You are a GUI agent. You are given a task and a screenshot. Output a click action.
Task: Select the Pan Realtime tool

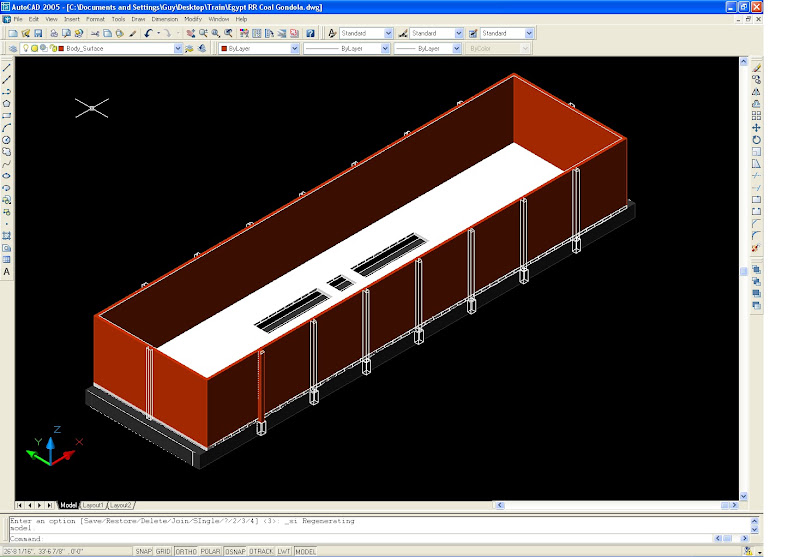coord(191,33)
